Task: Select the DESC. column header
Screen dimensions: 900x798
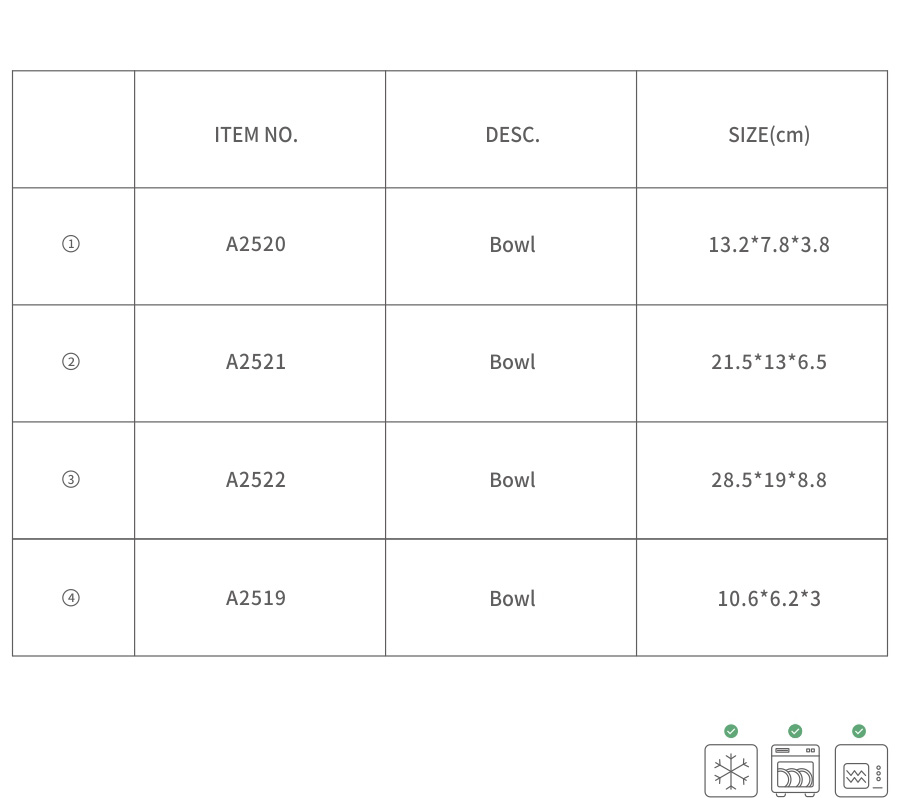Action: (512, 136)
